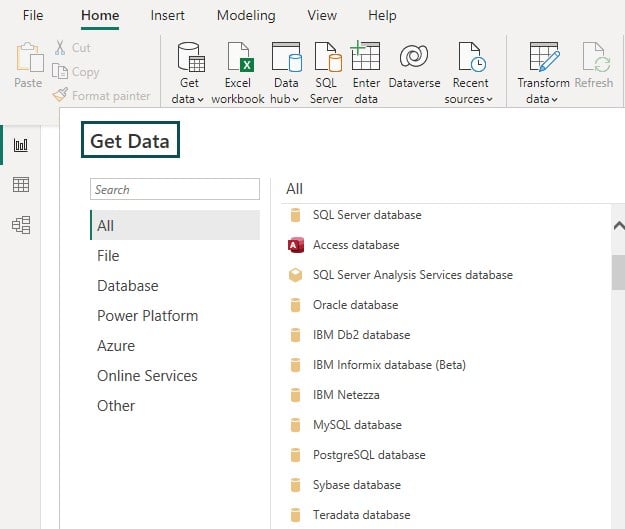Select the All category
Viewport: 625px width, 529px height.
pyautogui.click(x=175, y=225)
